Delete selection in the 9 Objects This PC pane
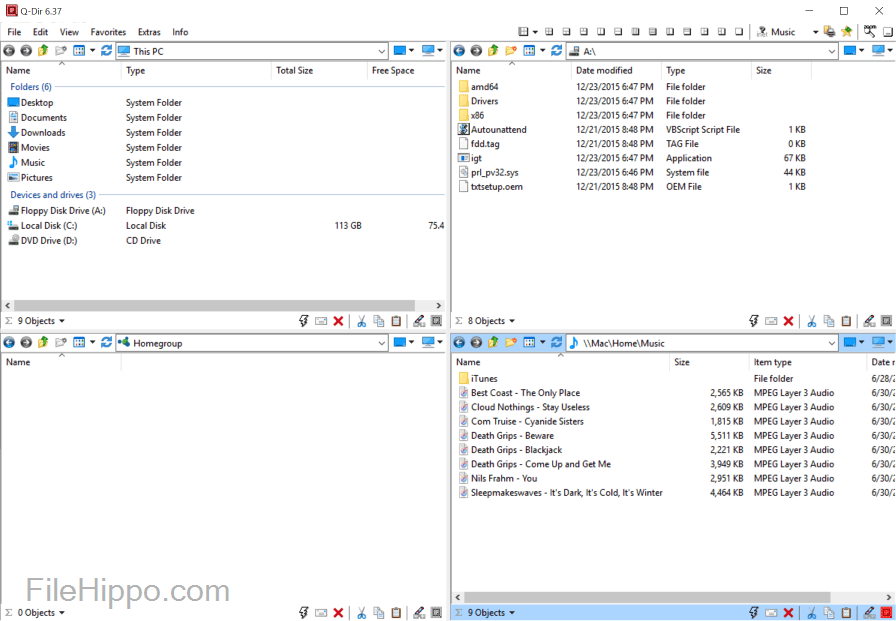The width and height of the screenshot is (896, 621). [338, 321]
